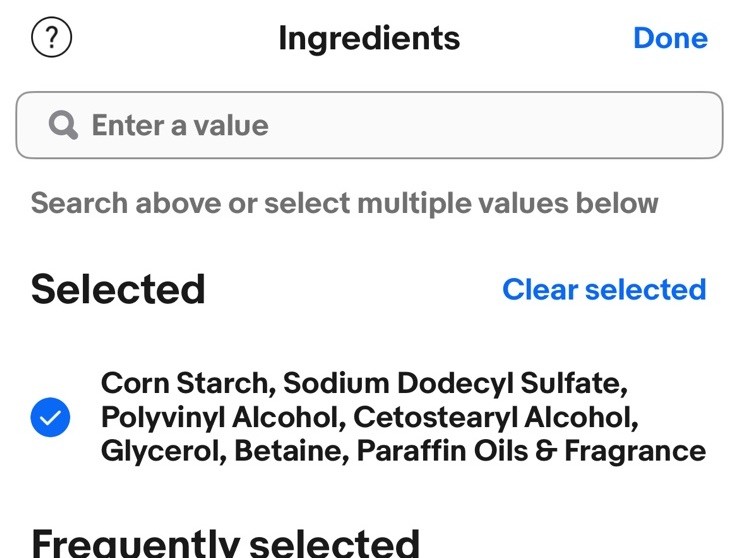Screen dimensions: 736x558
Task: Uncheck the Corn Starch ingredients entry
Action: point(368,417)
